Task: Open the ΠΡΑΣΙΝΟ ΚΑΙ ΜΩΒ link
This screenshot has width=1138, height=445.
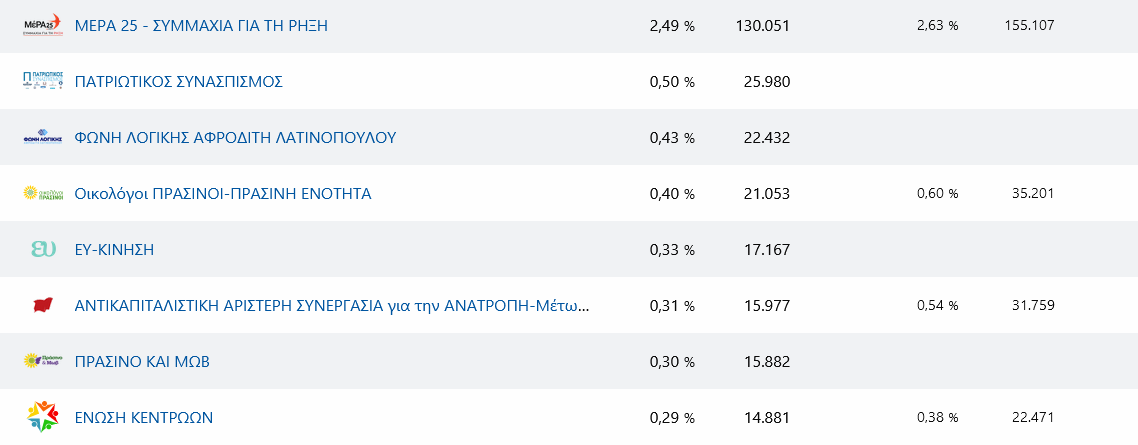Action: pyautogui.click(x=142, y=362)
